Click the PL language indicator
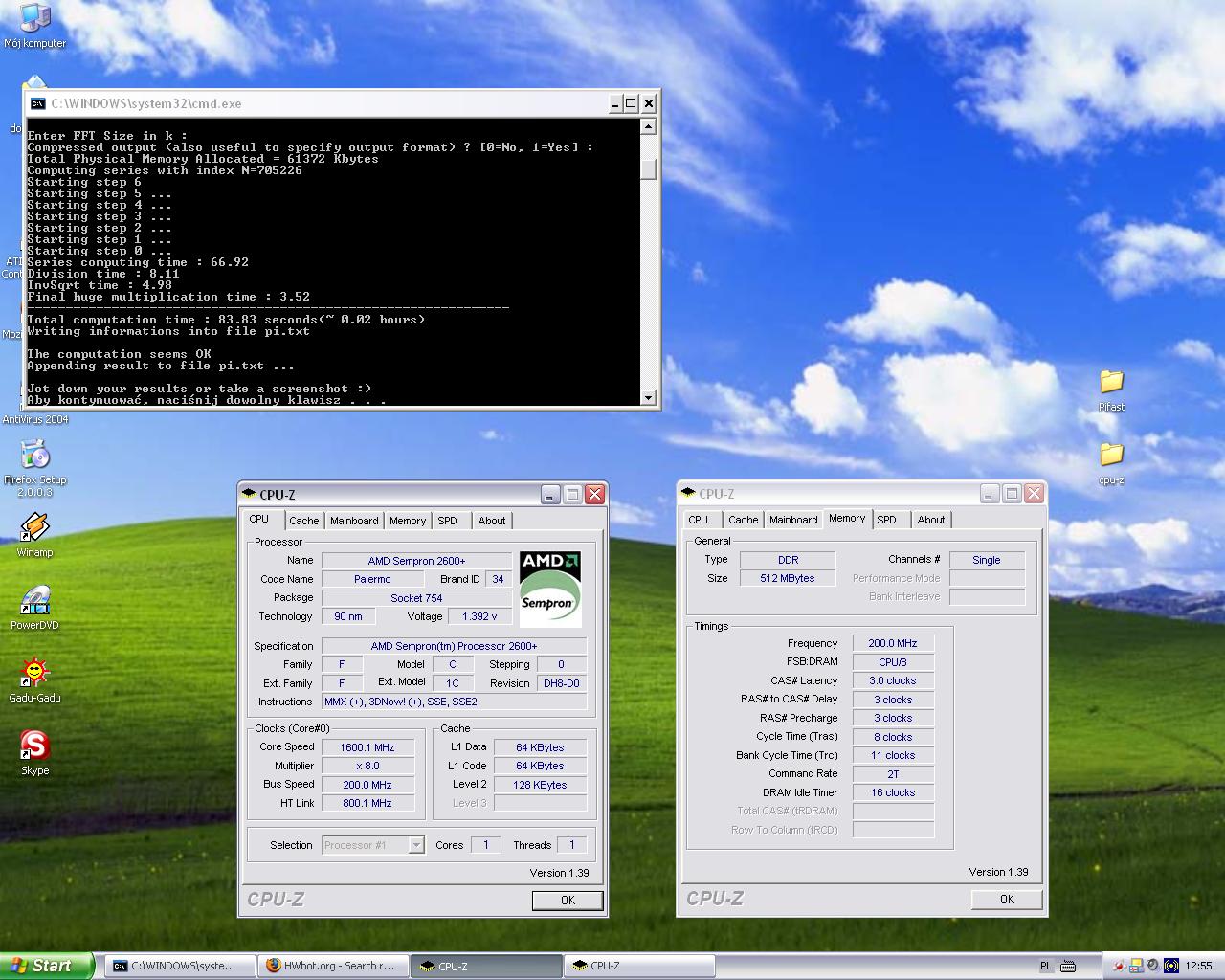Viewport: 1225px width, 980px height. click(x=1046, y=966)
